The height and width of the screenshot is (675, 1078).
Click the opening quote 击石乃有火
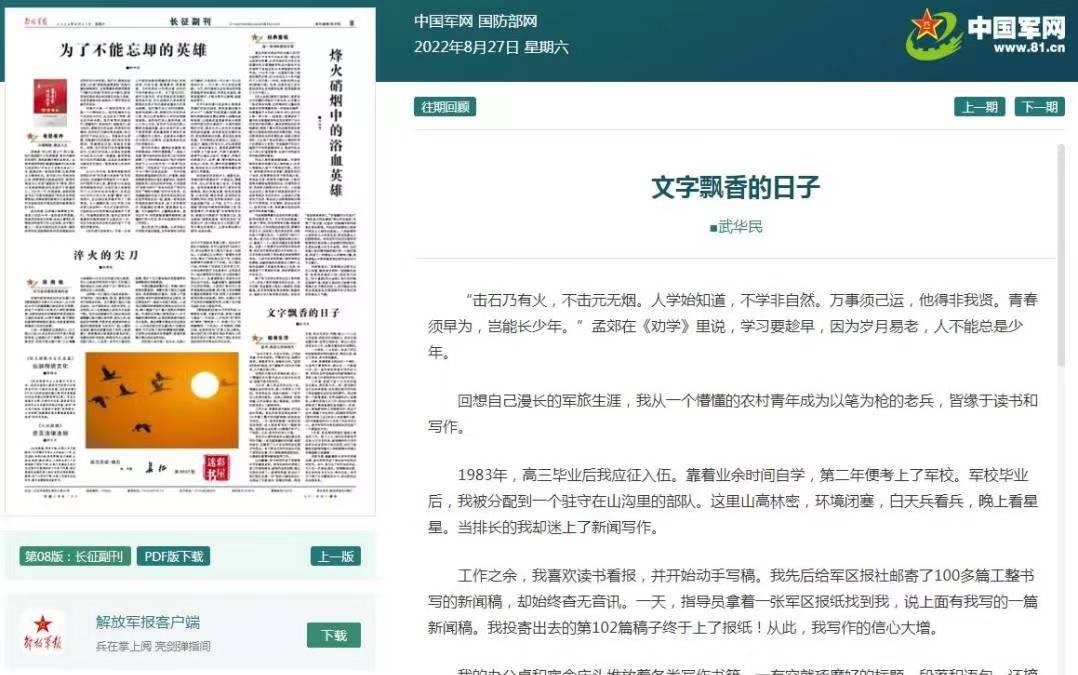(x=510, y=300)
